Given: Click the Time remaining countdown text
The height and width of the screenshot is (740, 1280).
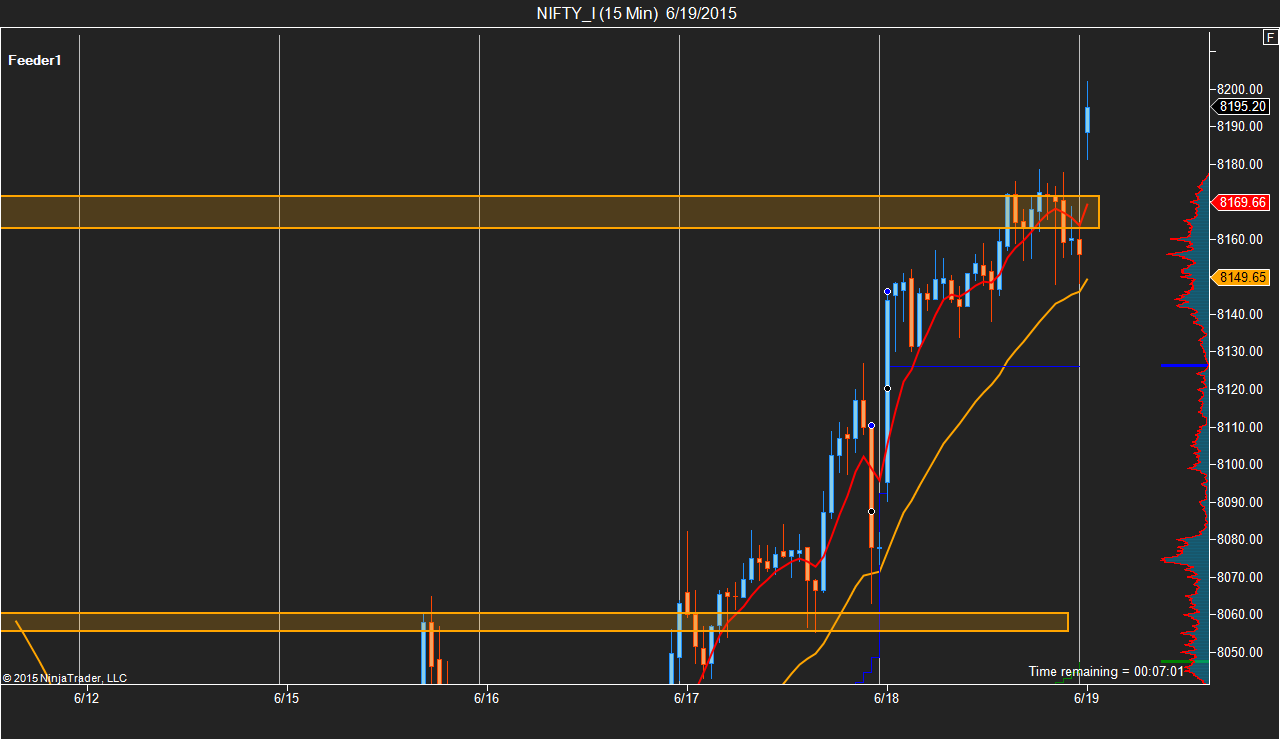Looking at the screenshot, I should (x=1106, y=671).
